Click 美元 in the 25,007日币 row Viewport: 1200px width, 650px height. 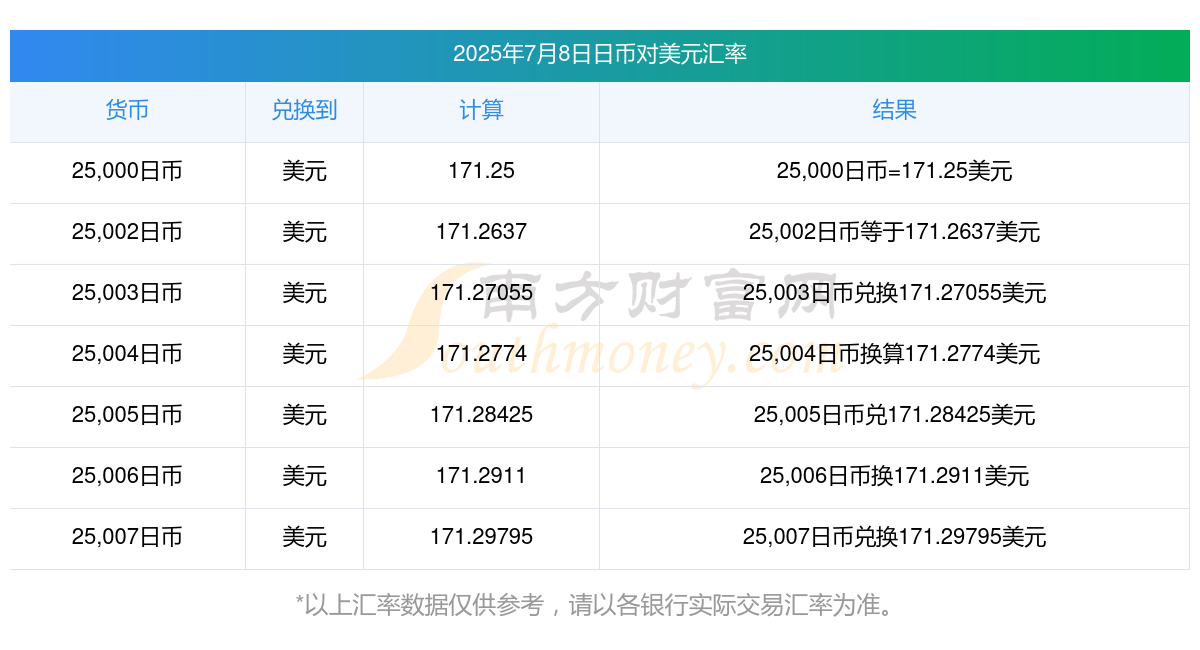(304, 537)
